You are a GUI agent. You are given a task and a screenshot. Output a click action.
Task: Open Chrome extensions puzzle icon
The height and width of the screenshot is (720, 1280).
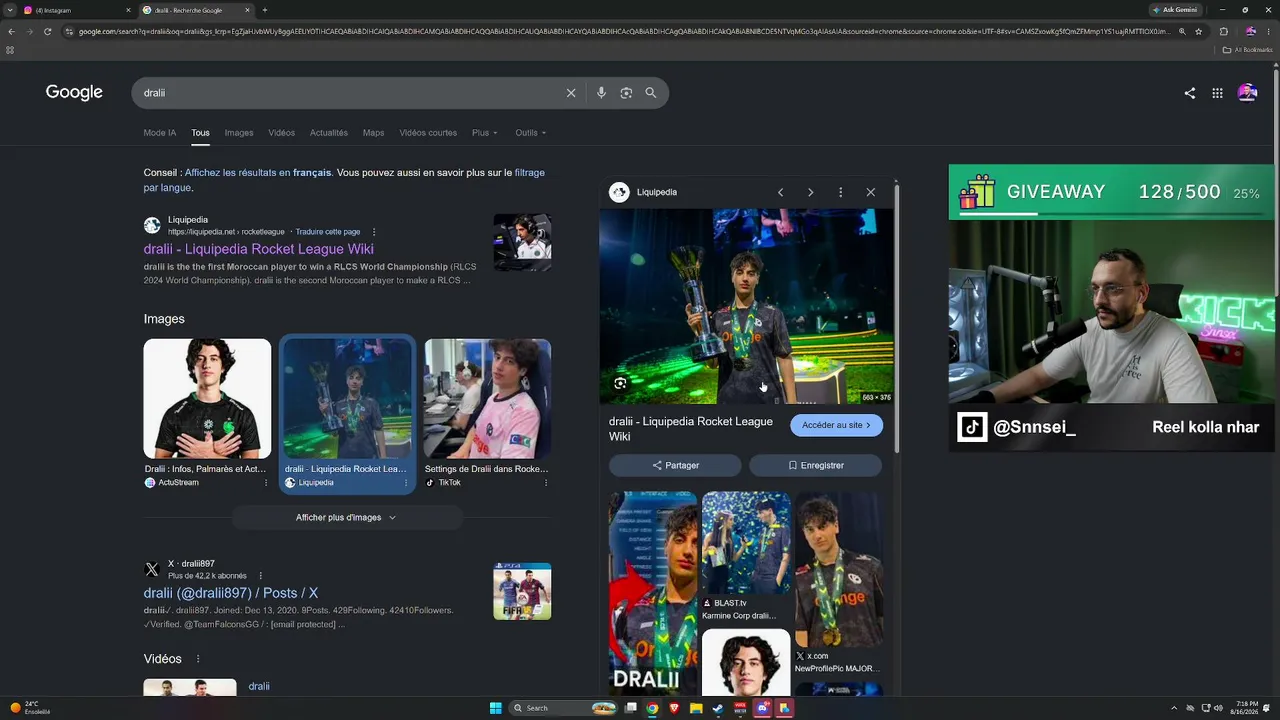(1223, 31)
